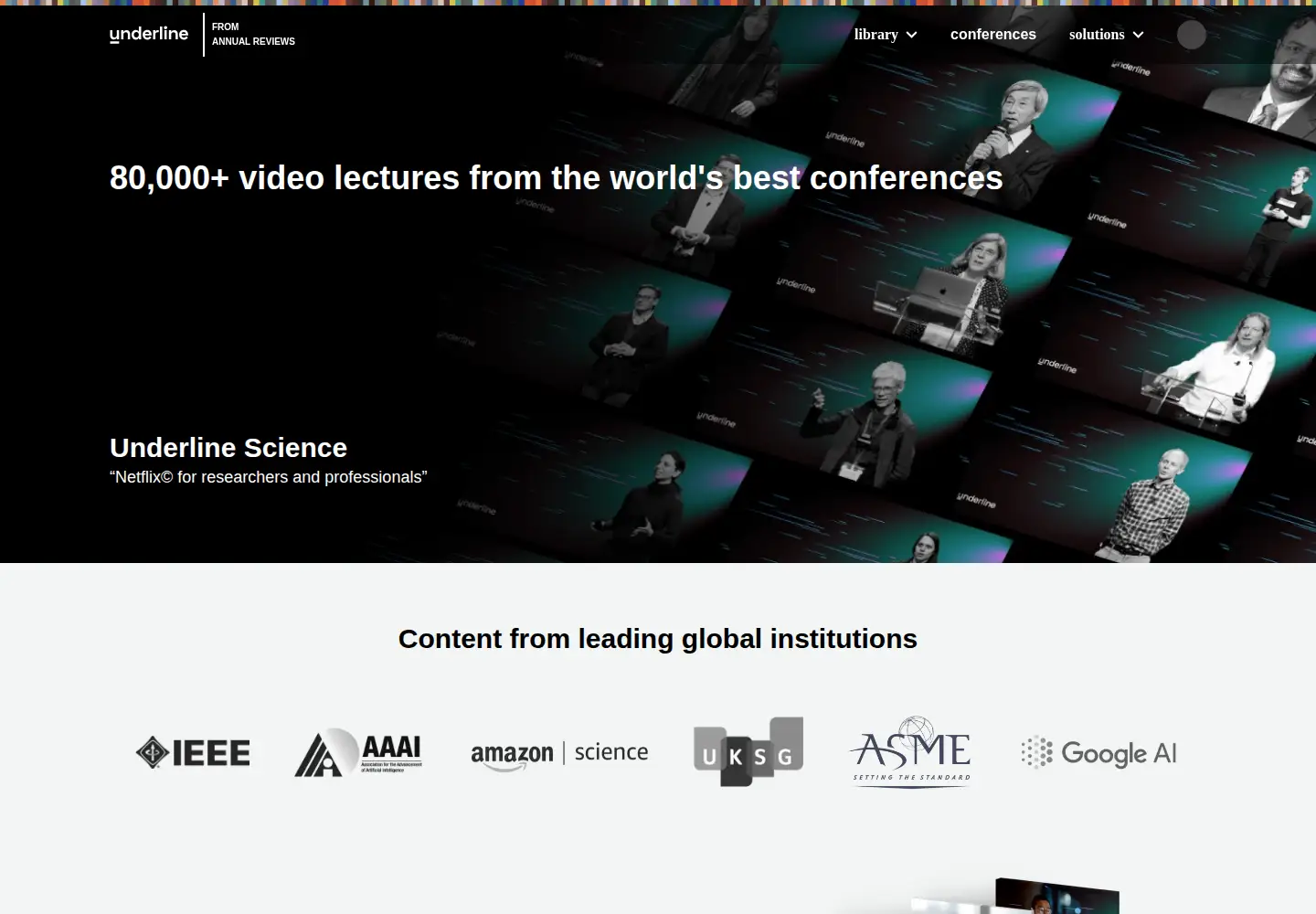Expand the library dropdown menu
The image size is (1316, 914).
click(x=886, y=35)
